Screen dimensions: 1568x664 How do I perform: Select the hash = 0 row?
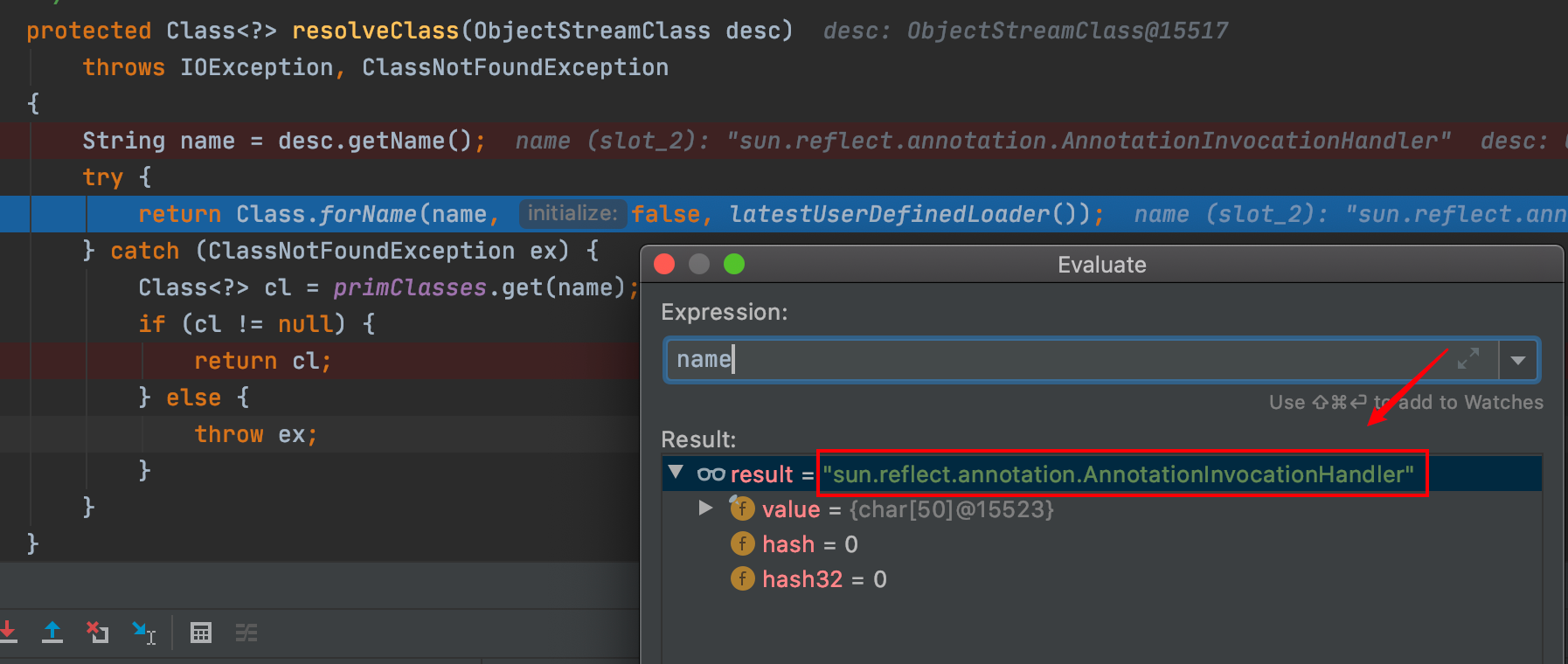[809, 544]
